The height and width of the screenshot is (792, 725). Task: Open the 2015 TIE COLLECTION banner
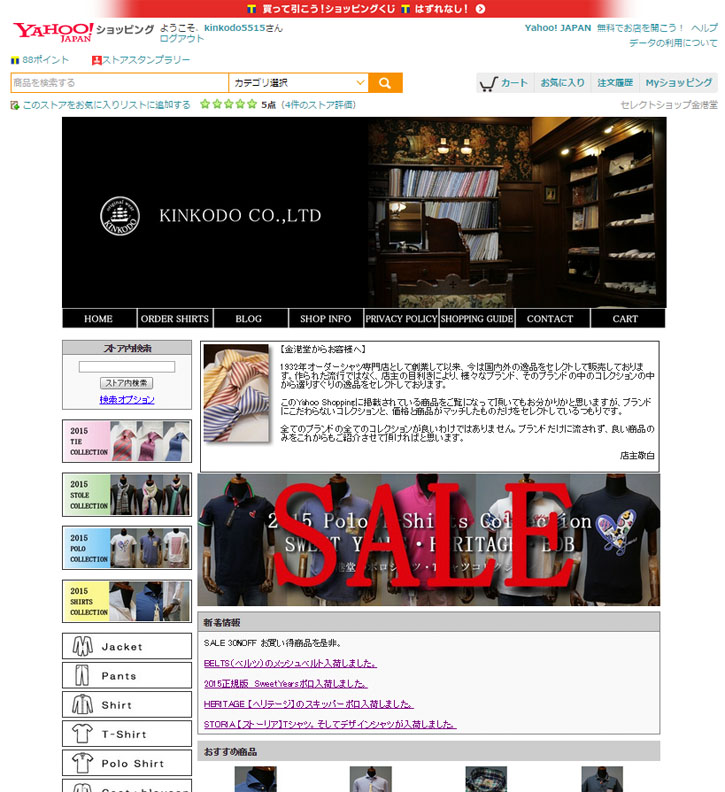pyautogui.click(x=127, y=441)
